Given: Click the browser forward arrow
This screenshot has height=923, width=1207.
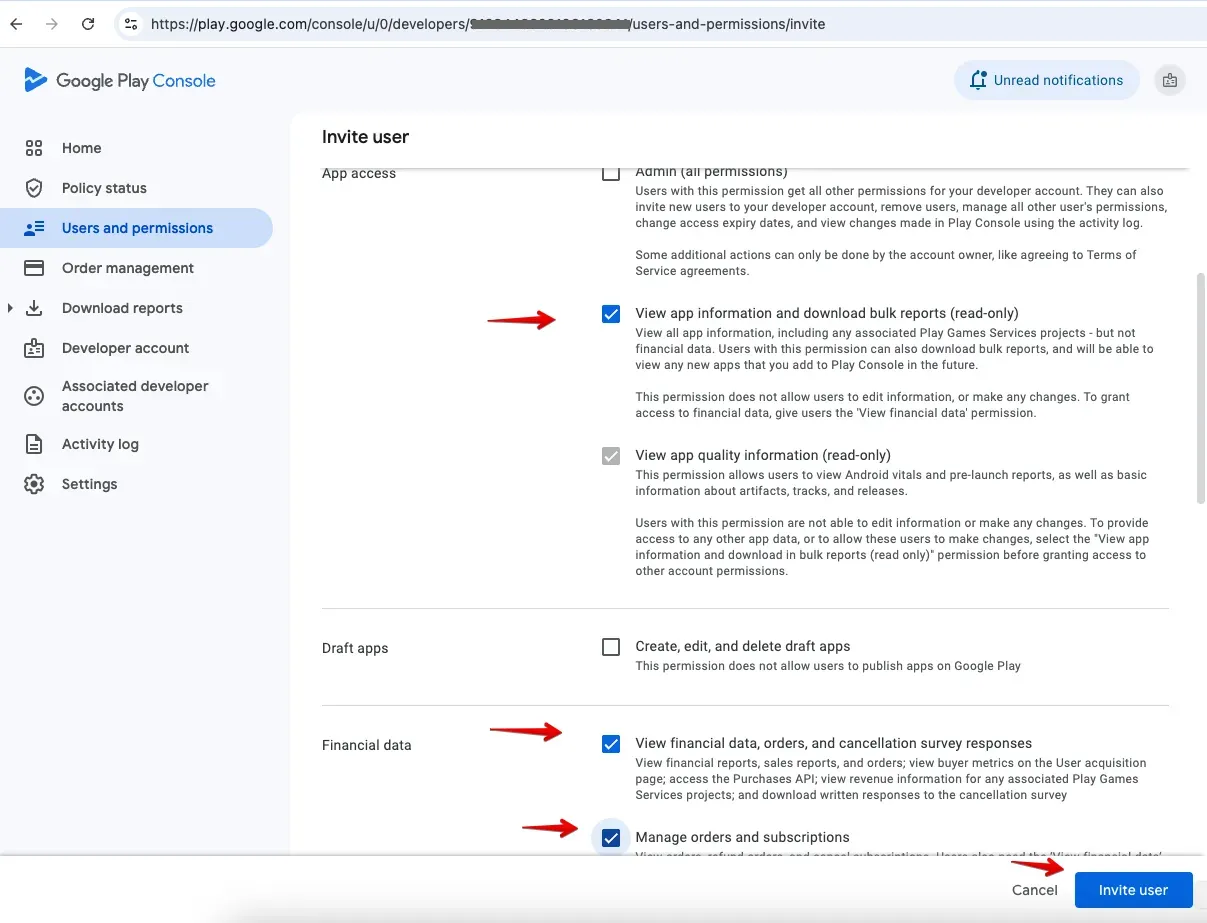Looking at the screenshot, I should pyautogui.click(x=52, y=24).
